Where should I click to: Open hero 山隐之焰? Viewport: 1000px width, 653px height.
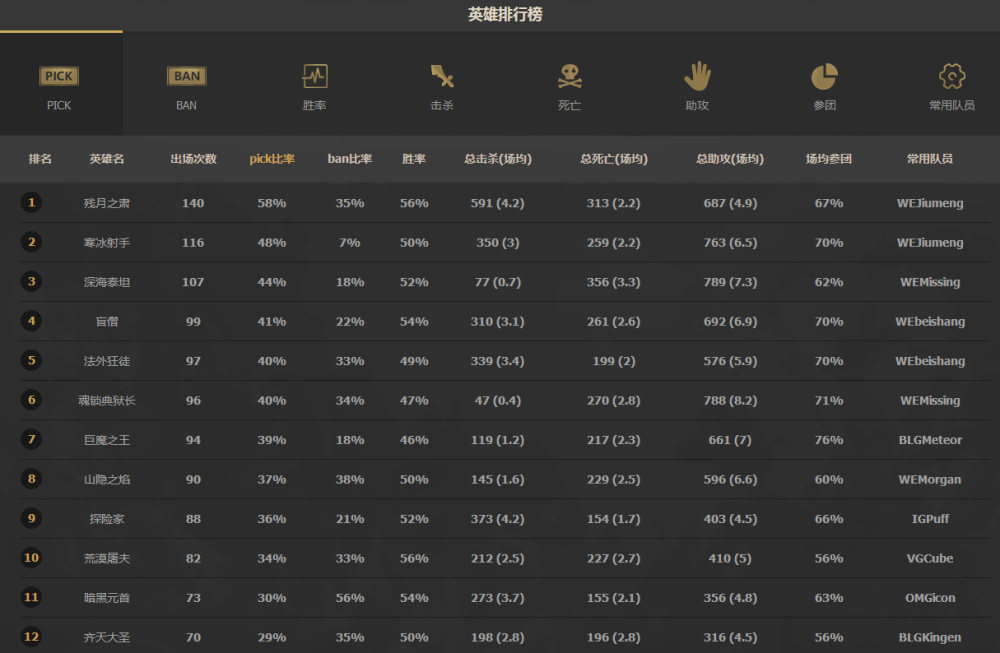pyautogui.click(x=107, y=480)
